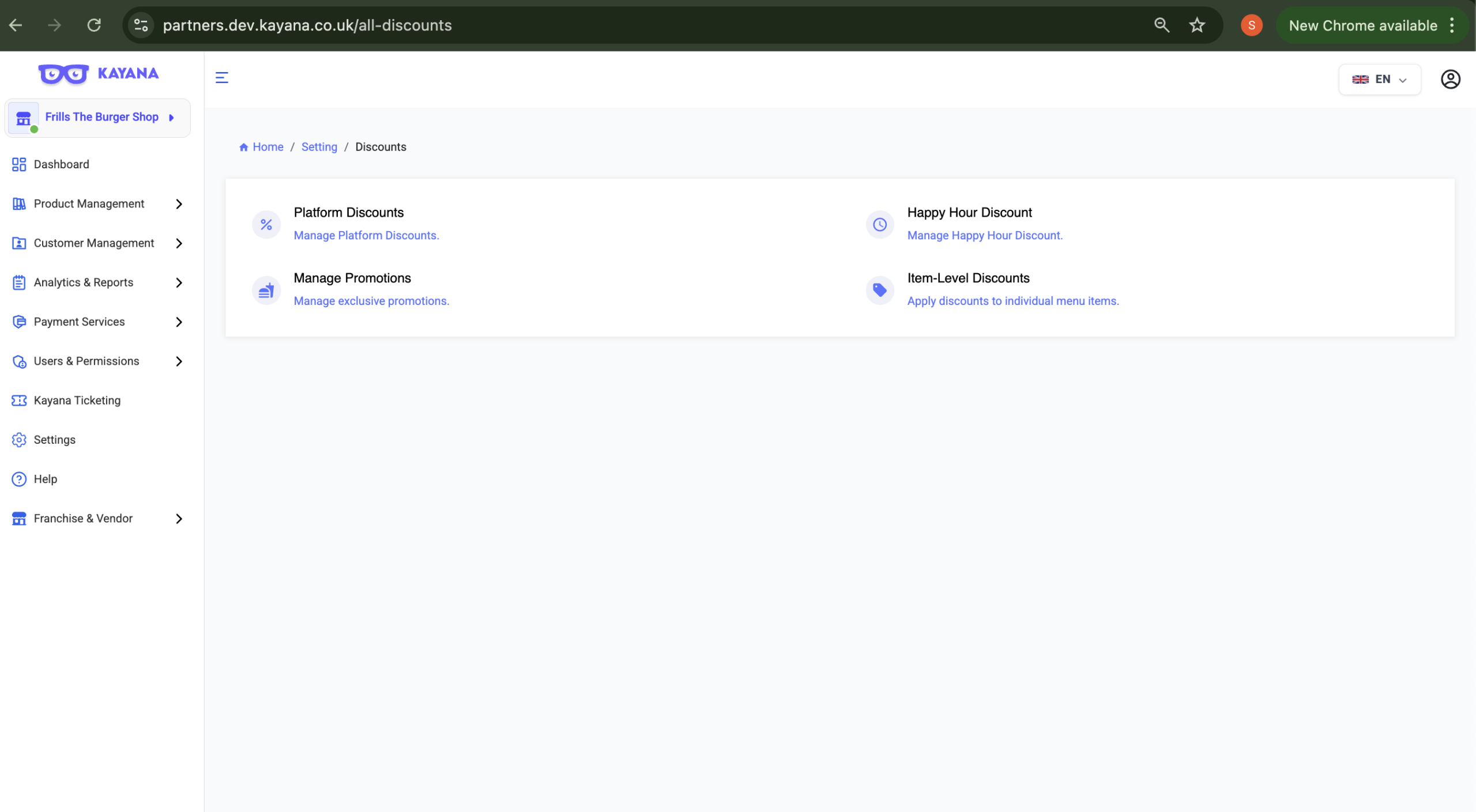Viewport: 1476px width, 812px height.
Task: Toggle the sidebar collapse hamburger icon
Action: [x=222, y=77]
